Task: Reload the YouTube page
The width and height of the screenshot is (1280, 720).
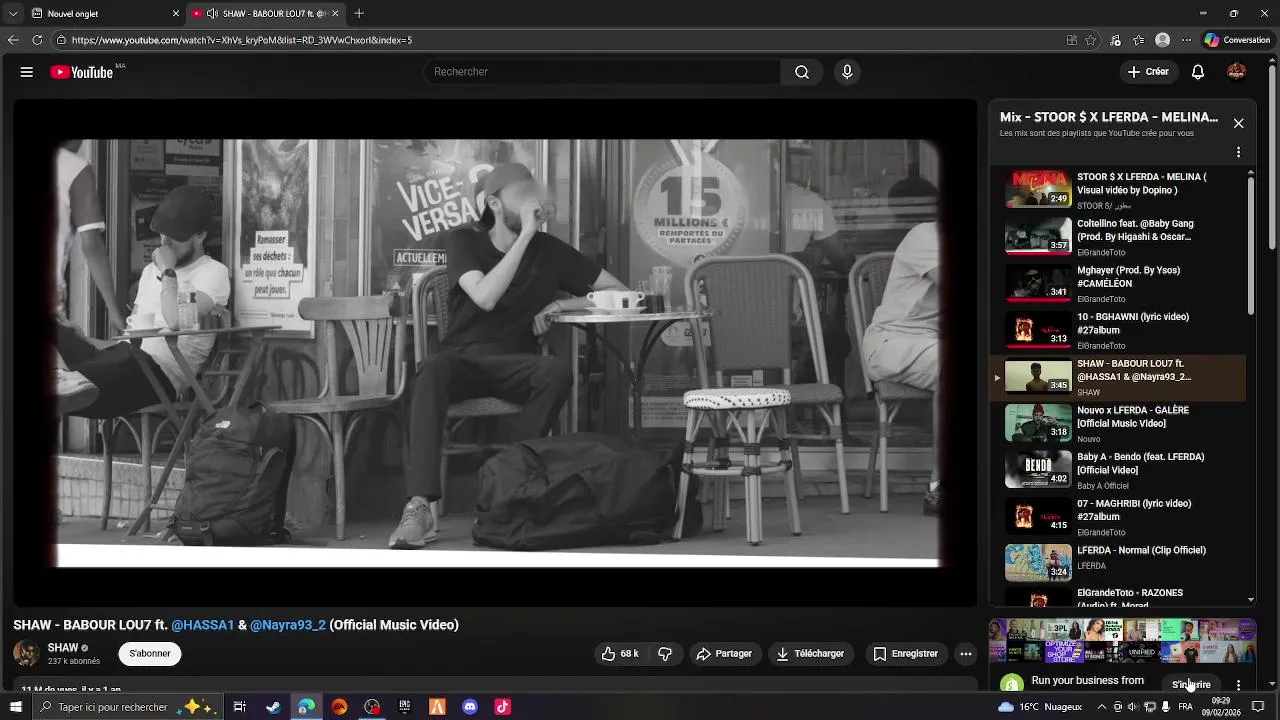Action: click(37, 40)
